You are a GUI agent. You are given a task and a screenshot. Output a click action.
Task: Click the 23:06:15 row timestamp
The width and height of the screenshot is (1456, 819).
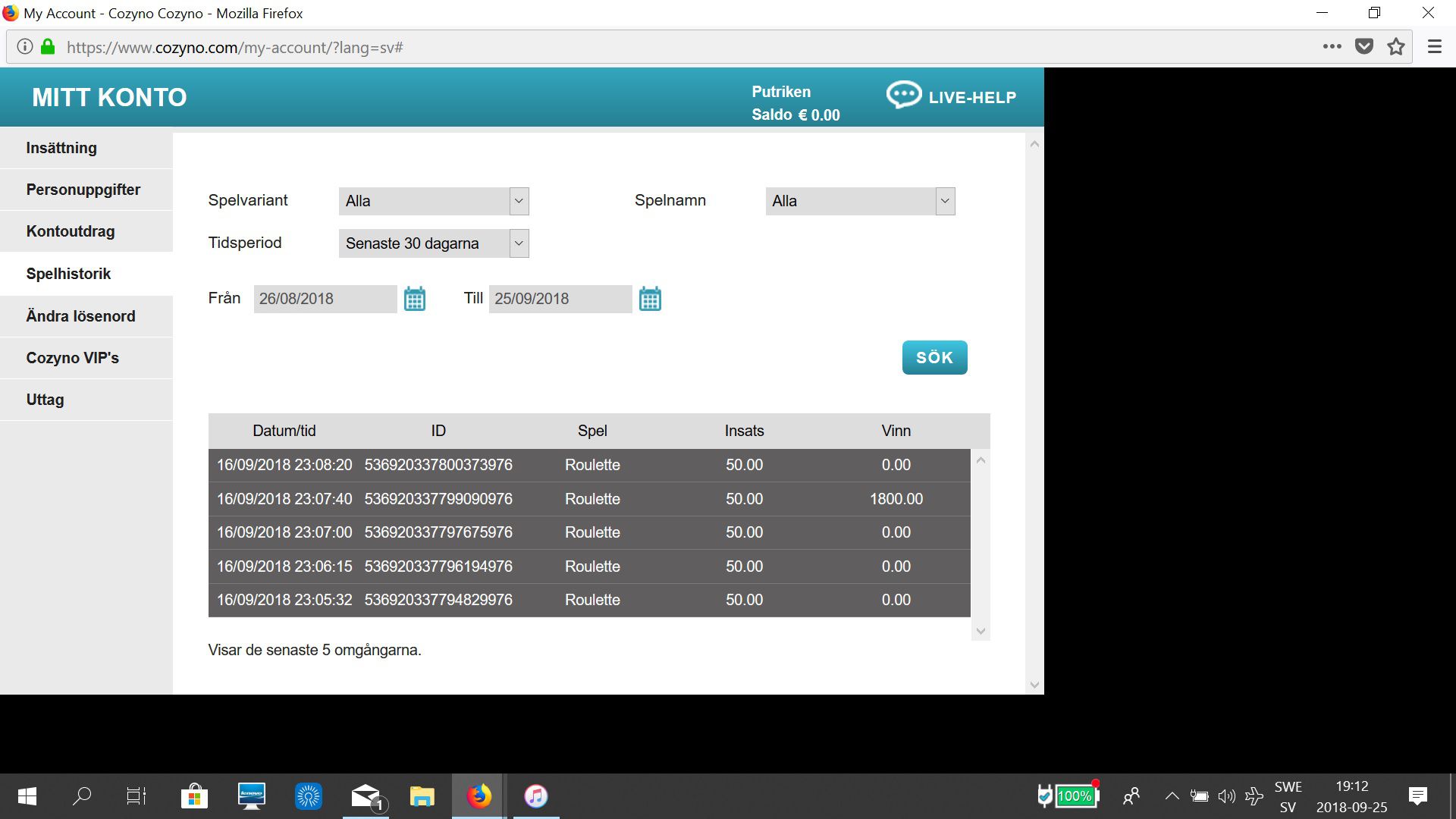click(x=284, y=566)
